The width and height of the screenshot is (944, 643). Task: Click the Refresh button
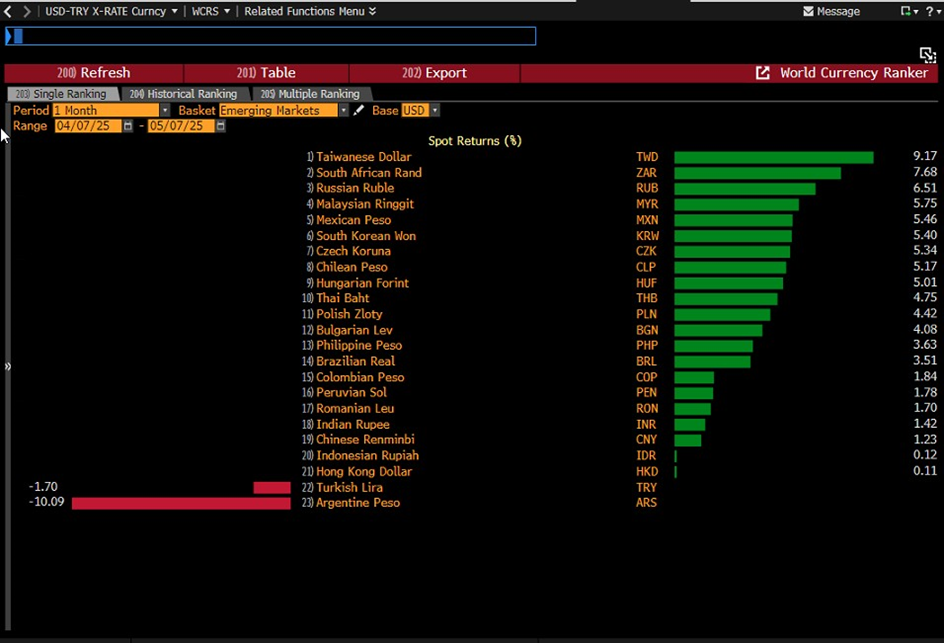(94, 73)
